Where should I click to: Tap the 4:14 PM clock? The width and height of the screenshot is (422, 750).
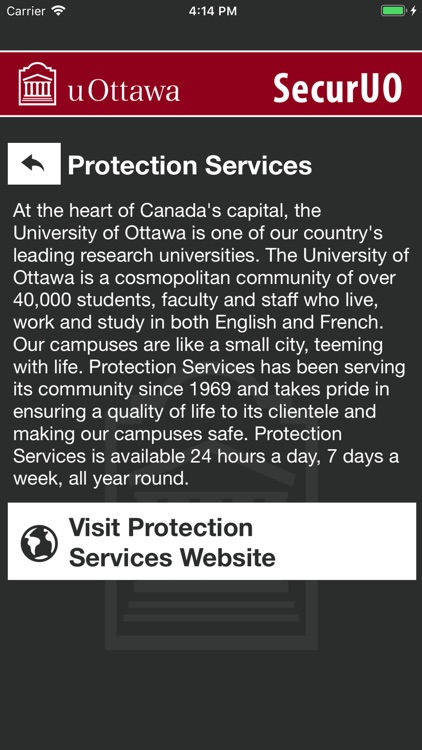point(212,11)
